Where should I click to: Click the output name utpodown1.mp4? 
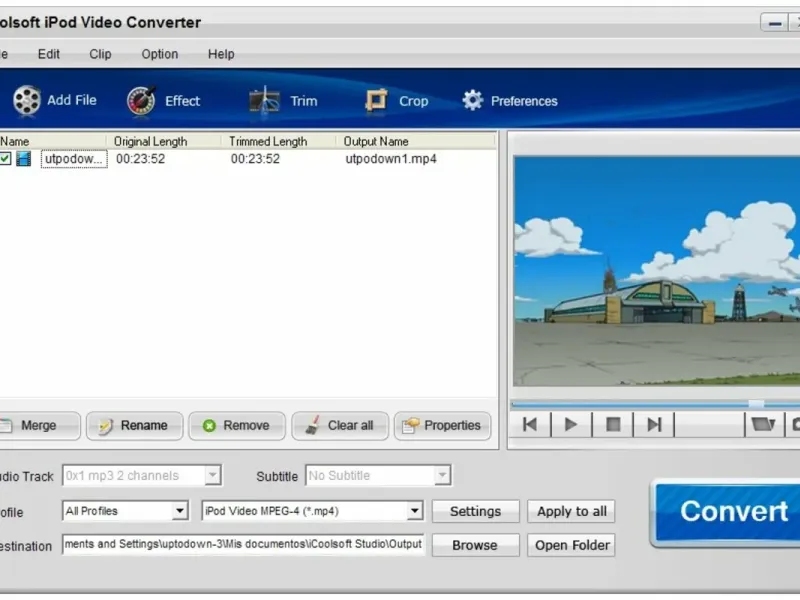coord(391,159)
